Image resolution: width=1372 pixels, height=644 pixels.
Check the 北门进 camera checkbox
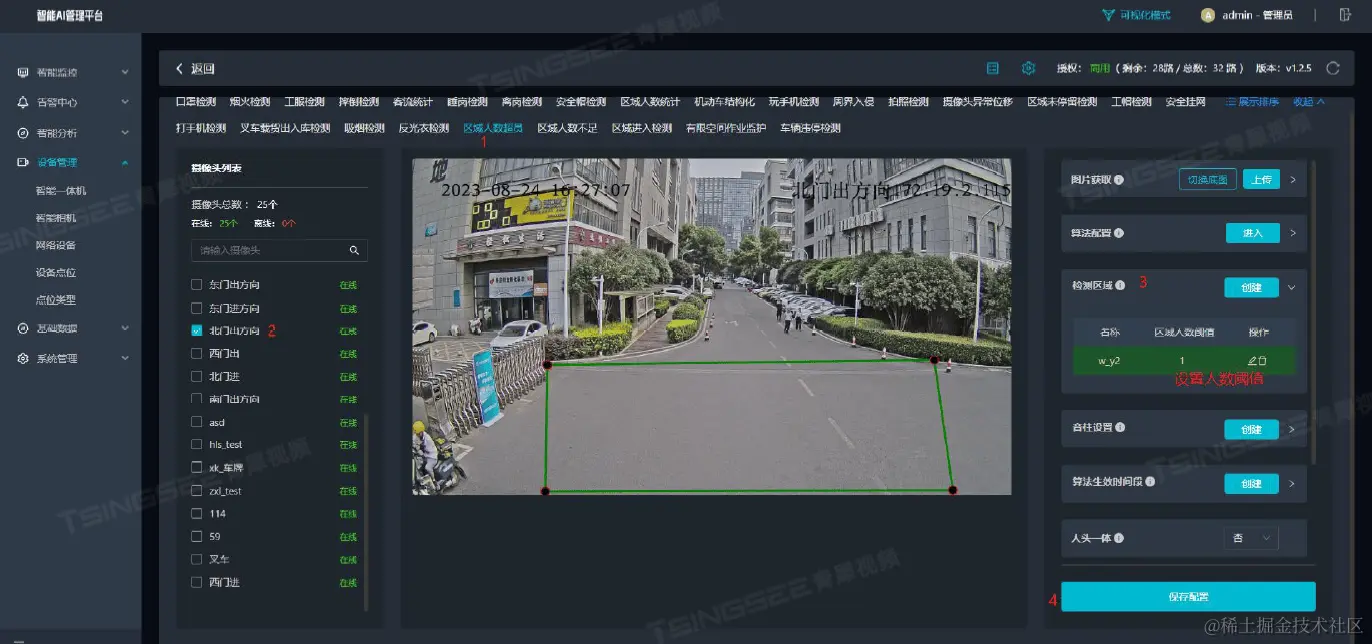tap(197, 377)
